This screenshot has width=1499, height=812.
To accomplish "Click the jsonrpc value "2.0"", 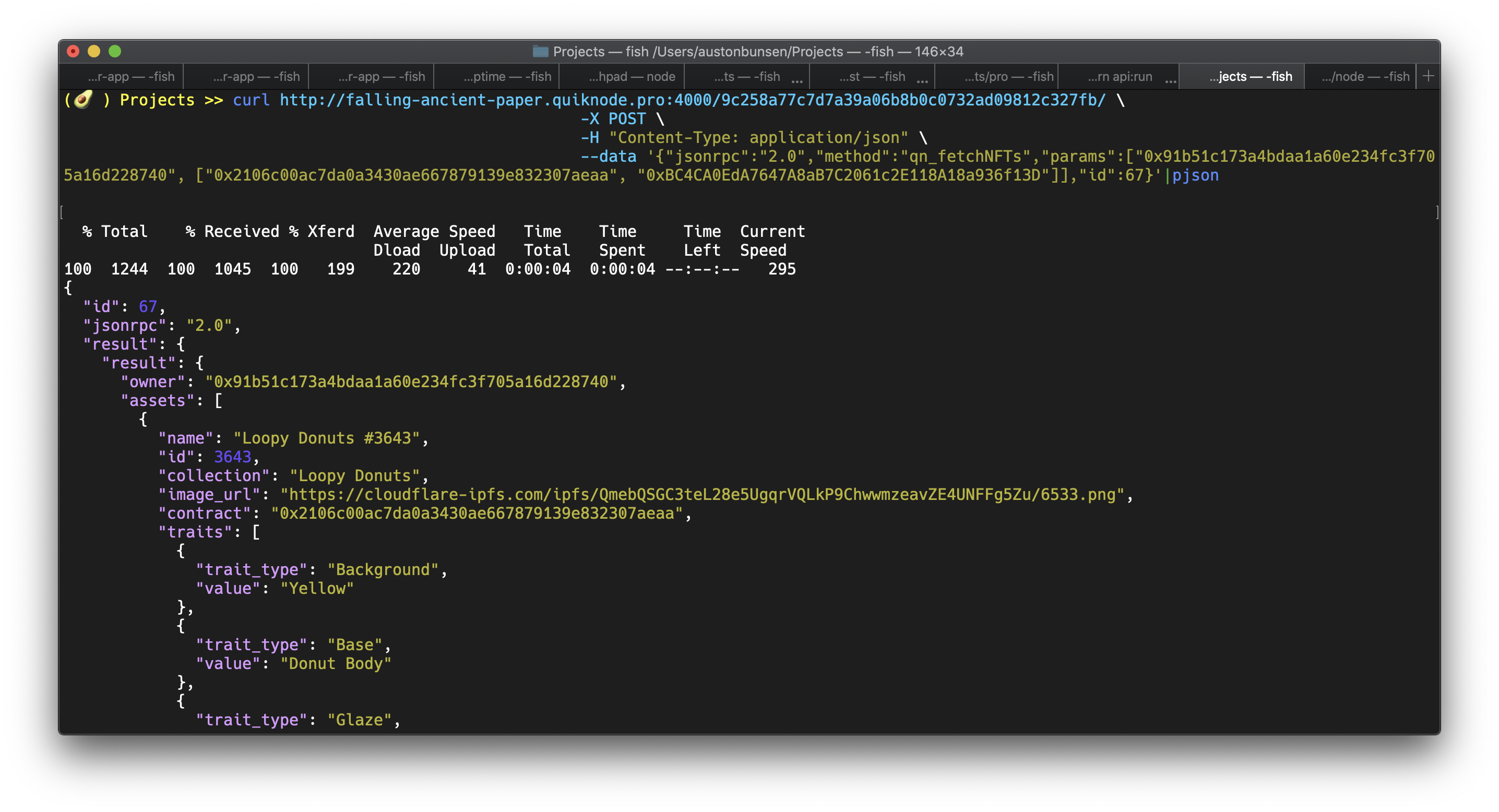I will [209, 325].
